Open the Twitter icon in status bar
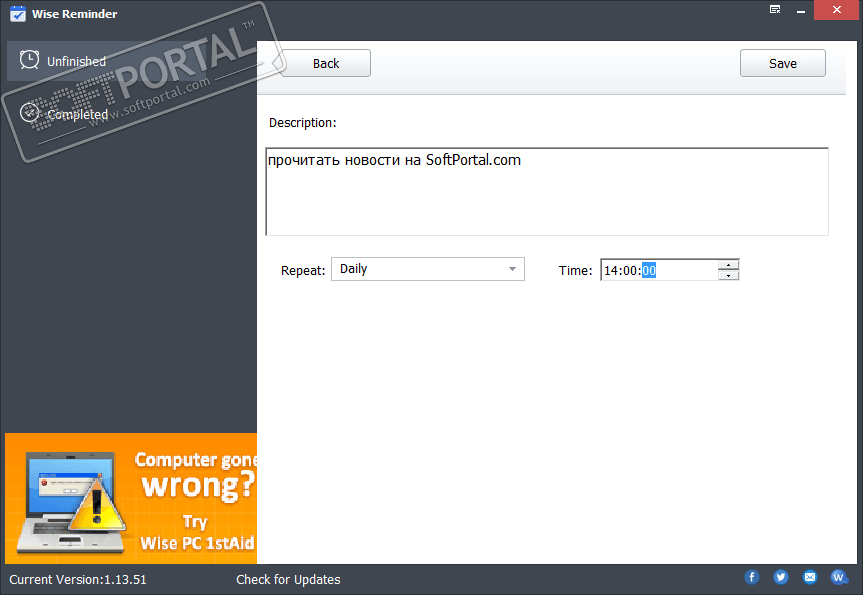863x595 pixels. 780,577
